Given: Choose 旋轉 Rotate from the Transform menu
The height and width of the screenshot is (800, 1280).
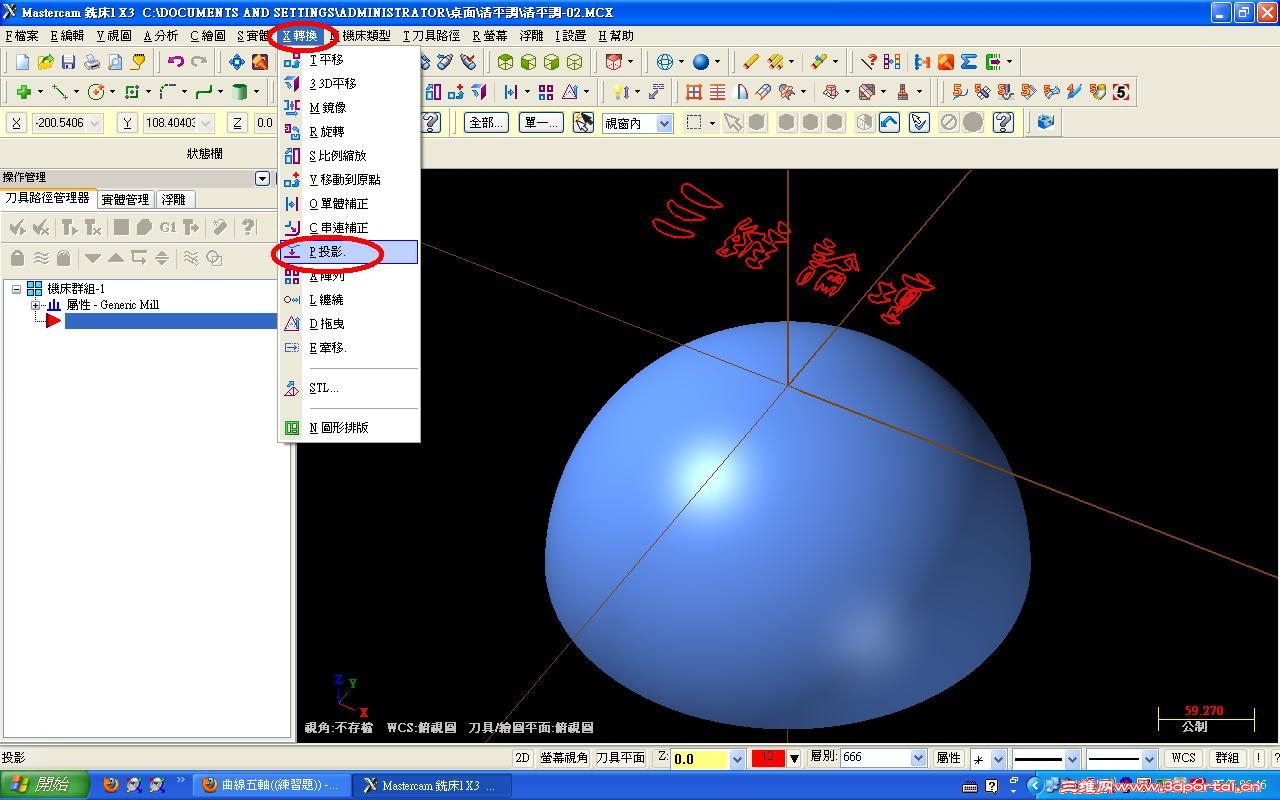Looking at the screenshot, I should [x=348, y=132].
